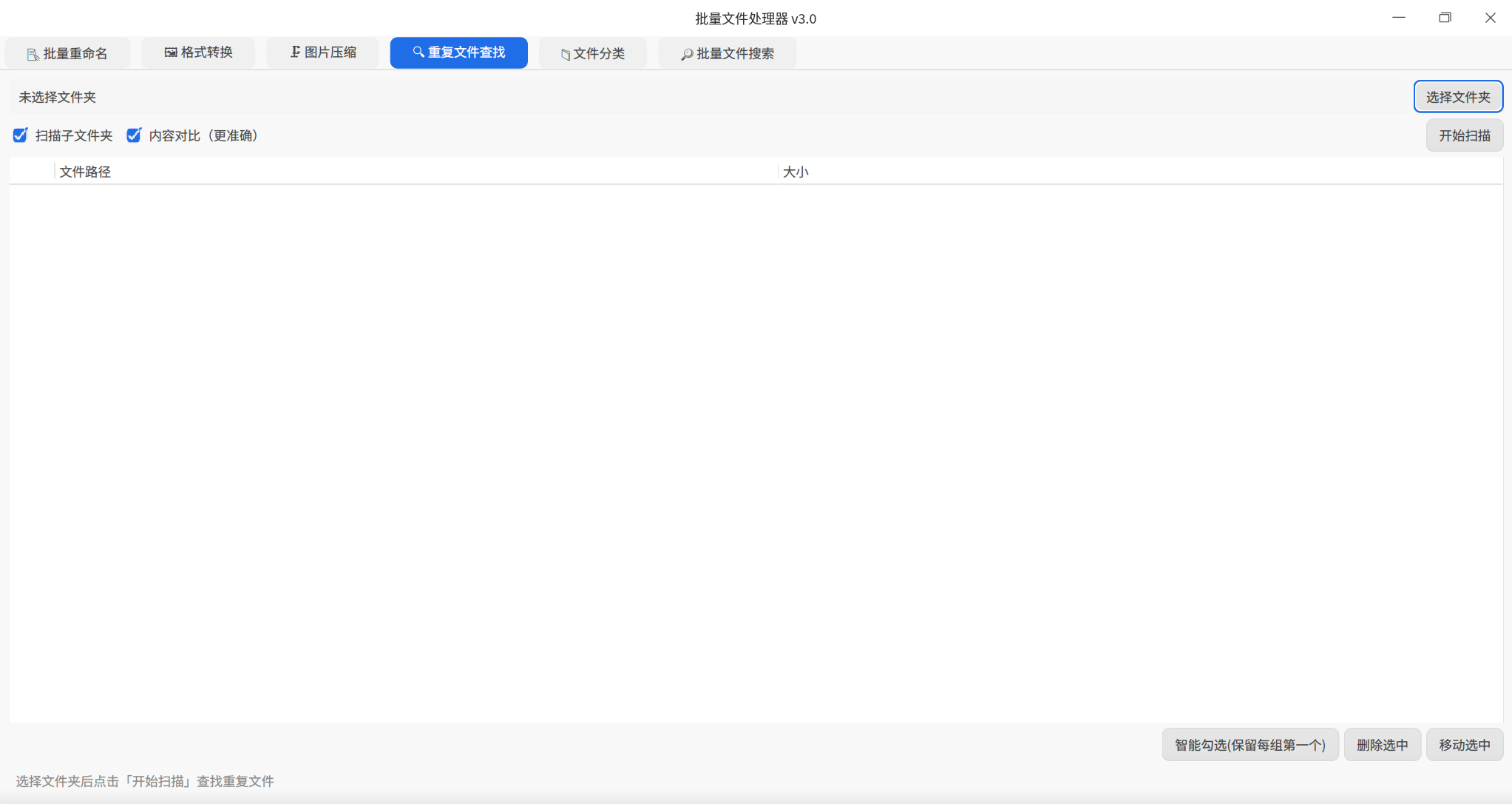Select the 重复文件查找 tab
Viewport: 1512px width, 804px height.
pos(459,53)
